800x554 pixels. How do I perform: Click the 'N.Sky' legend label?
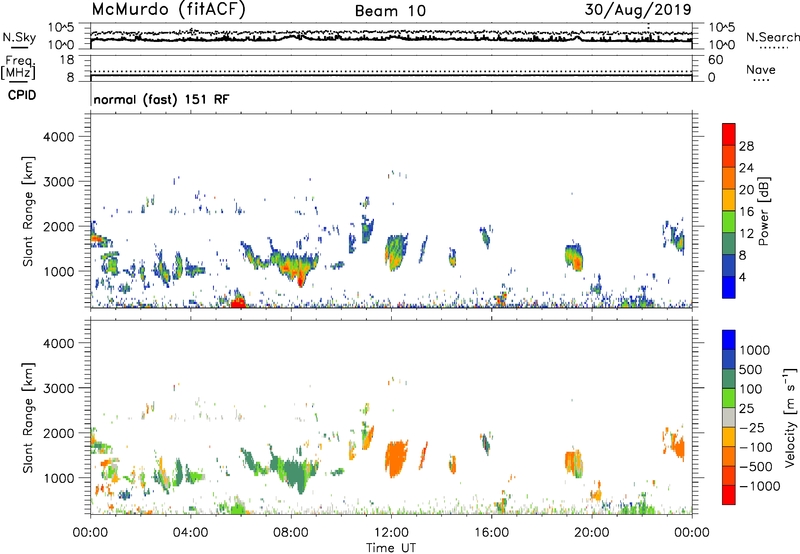click(x=19, y=37)
